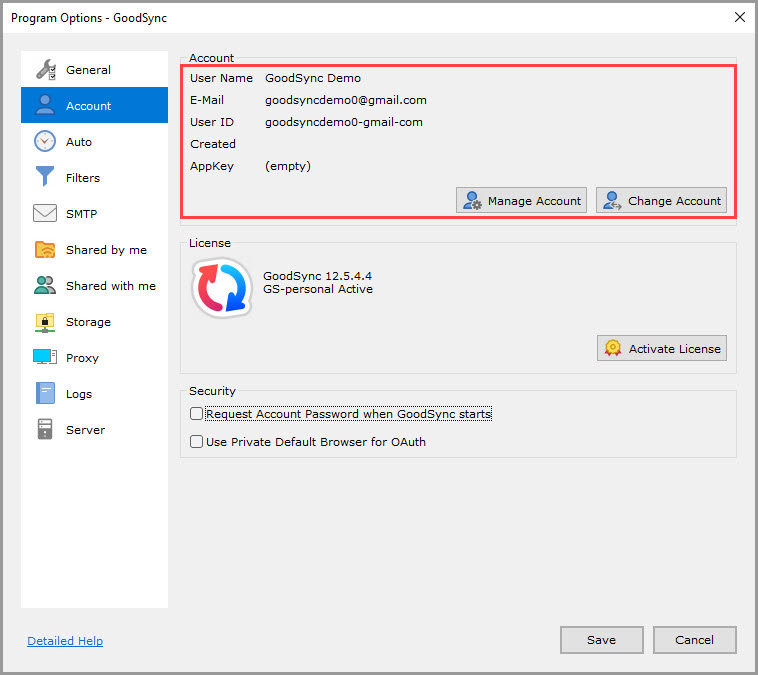Switch to the Proxy settings tab
The image size is (758, 675).
(94, 357)
